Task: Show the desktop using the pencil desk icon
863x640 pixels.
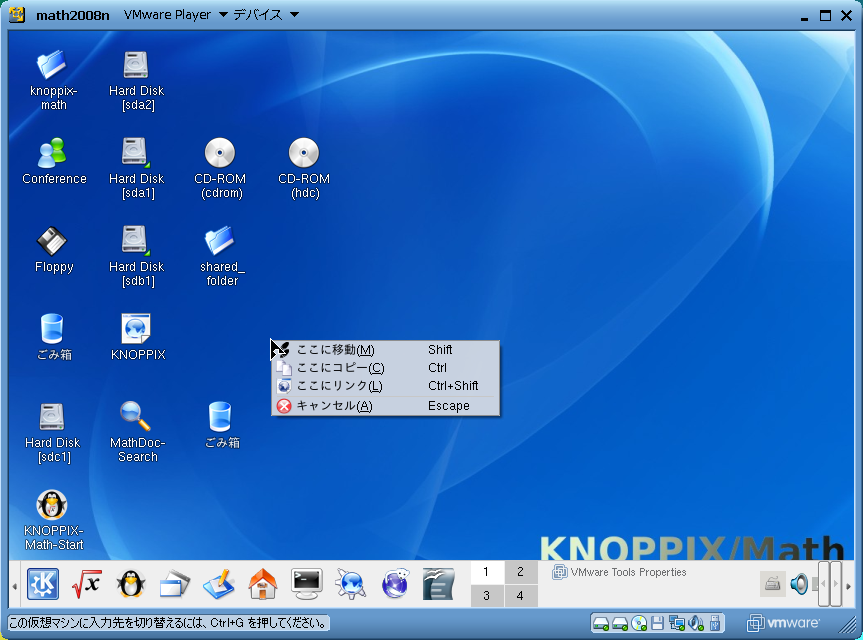Action: [x=219, y=584]
